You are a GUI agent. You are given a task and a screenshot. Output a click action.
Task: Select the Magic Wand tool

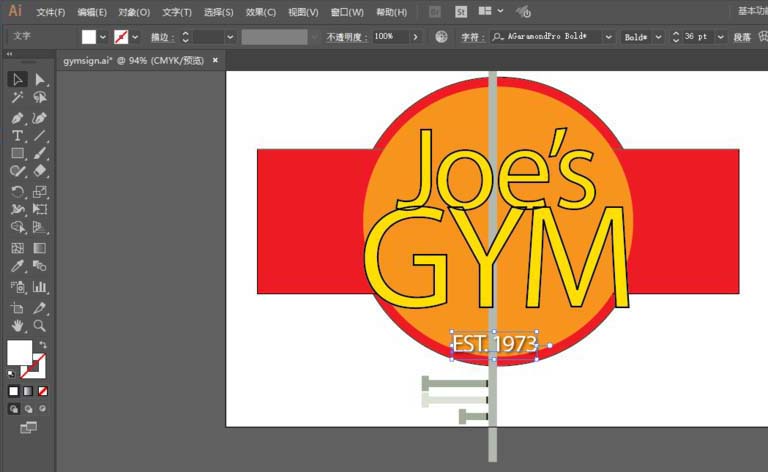[x=17, y=98]
